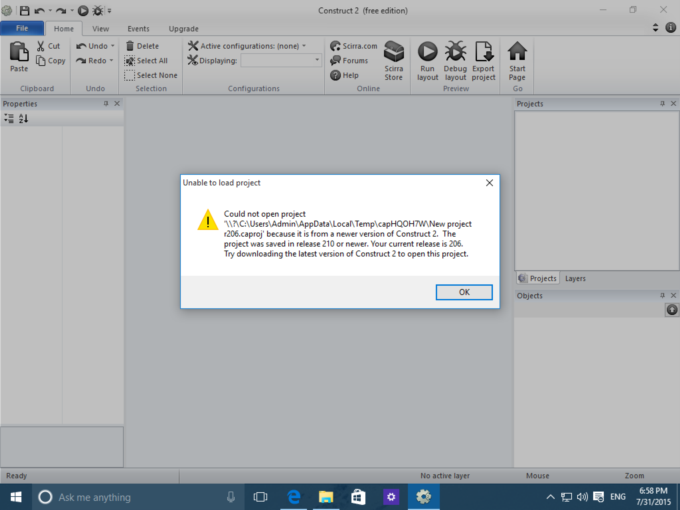Click the Export project icon

coord(484,51)
